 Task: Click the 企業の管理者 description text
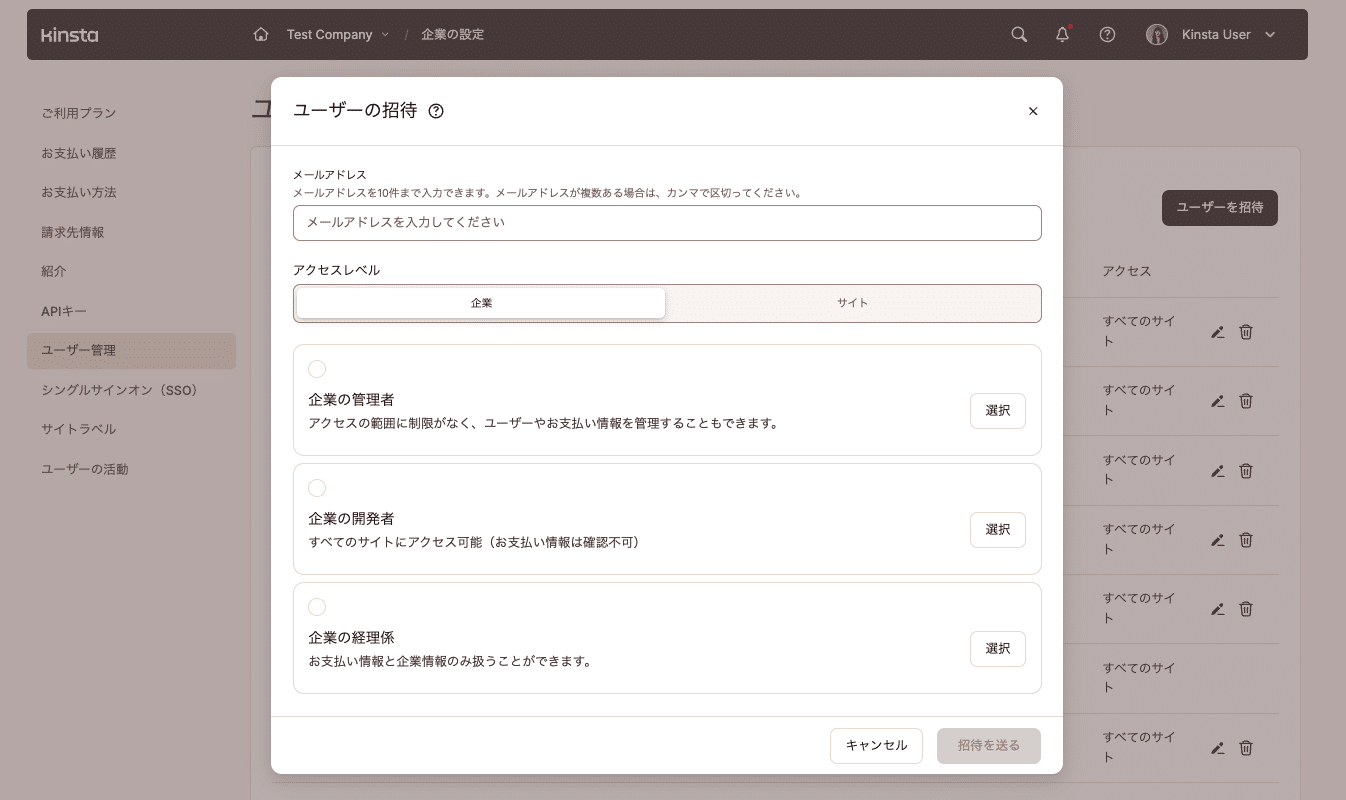pos(543,423)
